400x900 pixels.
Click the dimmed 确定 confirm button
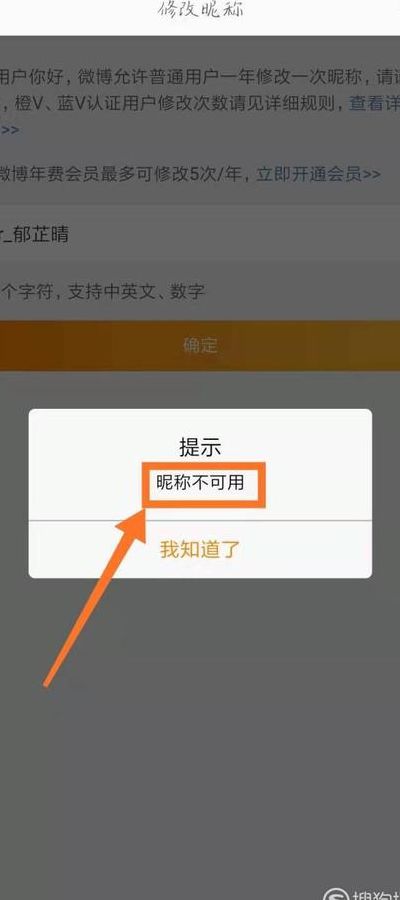200,346
